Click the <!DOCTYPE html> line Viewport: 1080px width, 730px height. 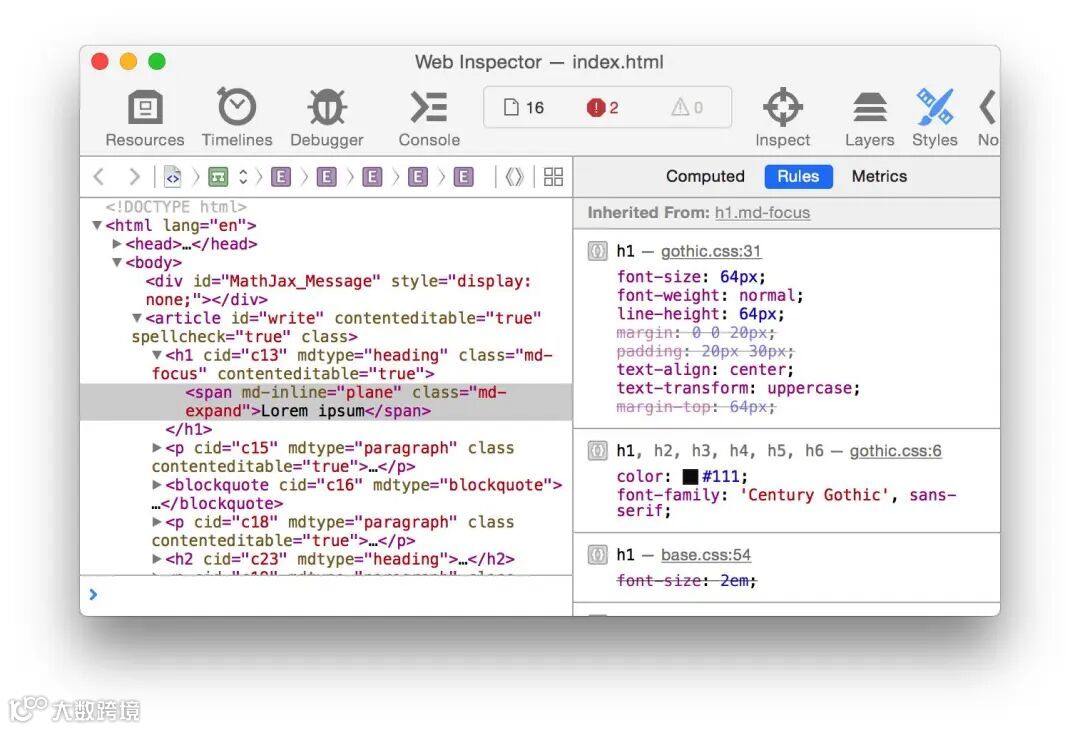(176, 207)
